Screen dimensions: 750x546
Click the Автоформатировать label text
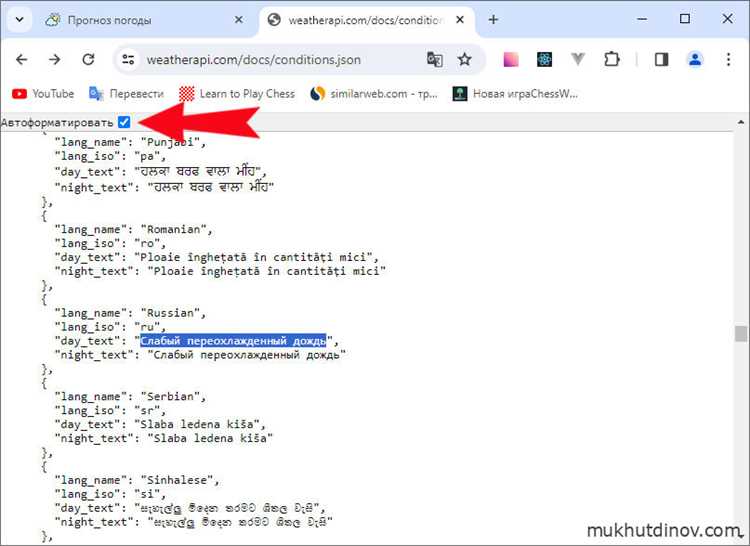click(57, 122)
